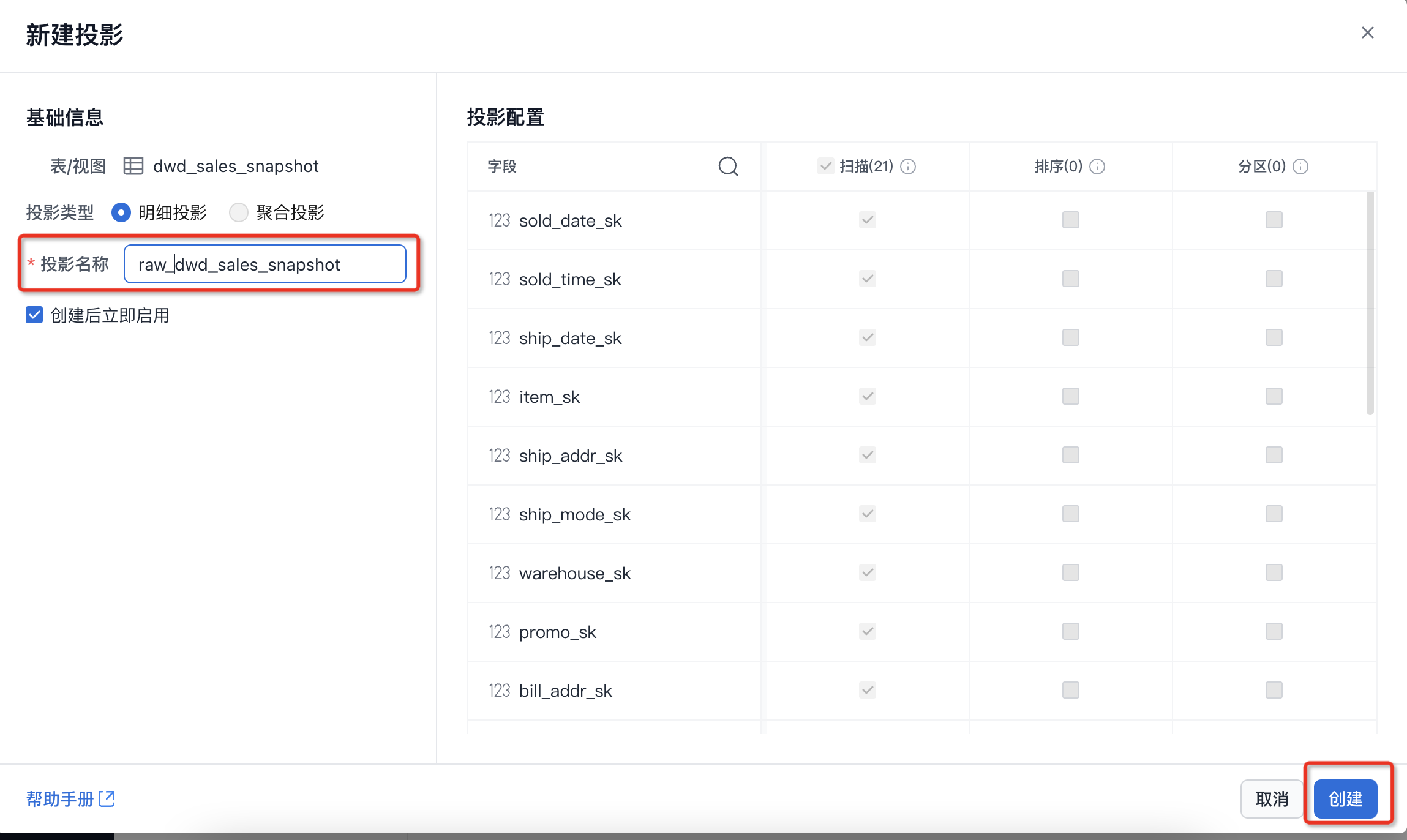This screenshot has width=1407, height=840.
Task: Click the field search magnifier icon
Action: click(728, 167)
